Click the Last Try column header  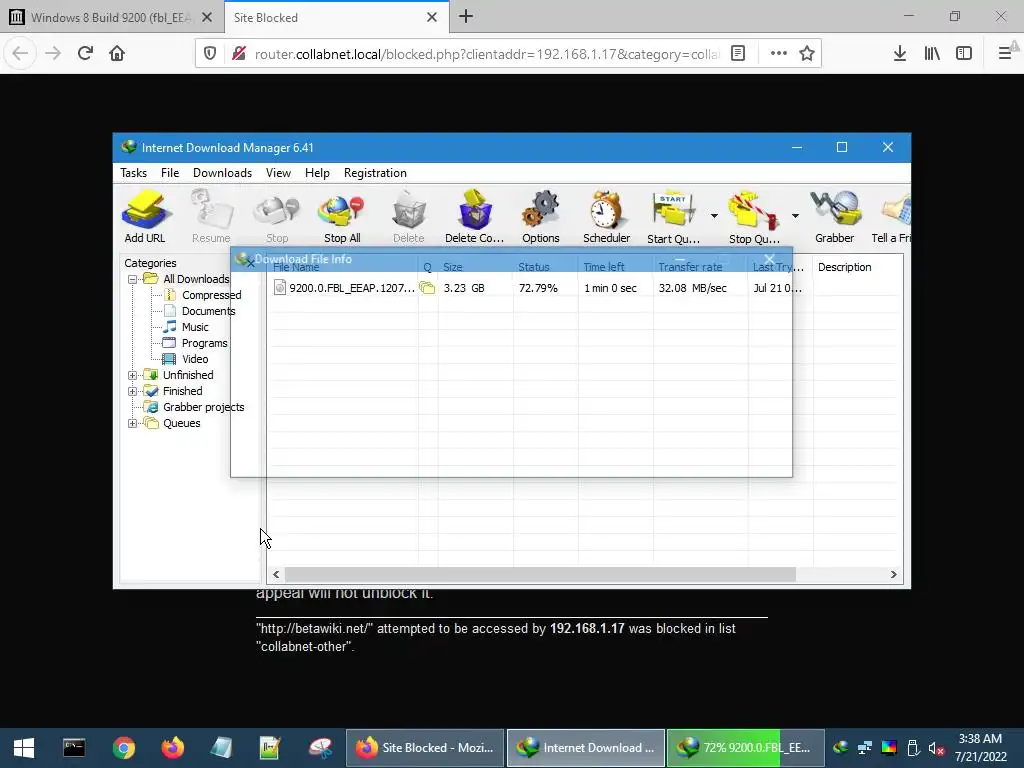(x=778, y=267)
